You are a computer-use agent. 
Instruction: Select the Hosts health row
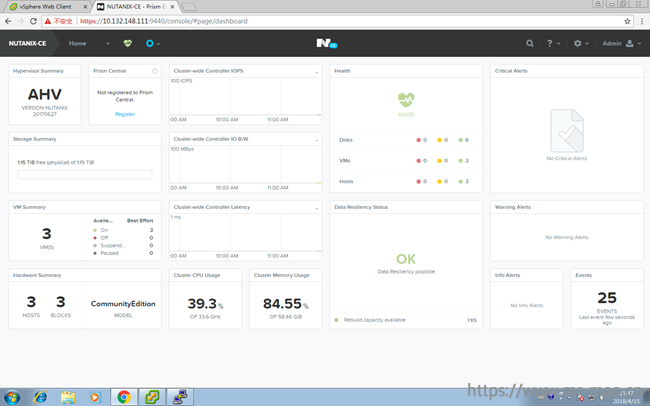pos(406,181)
